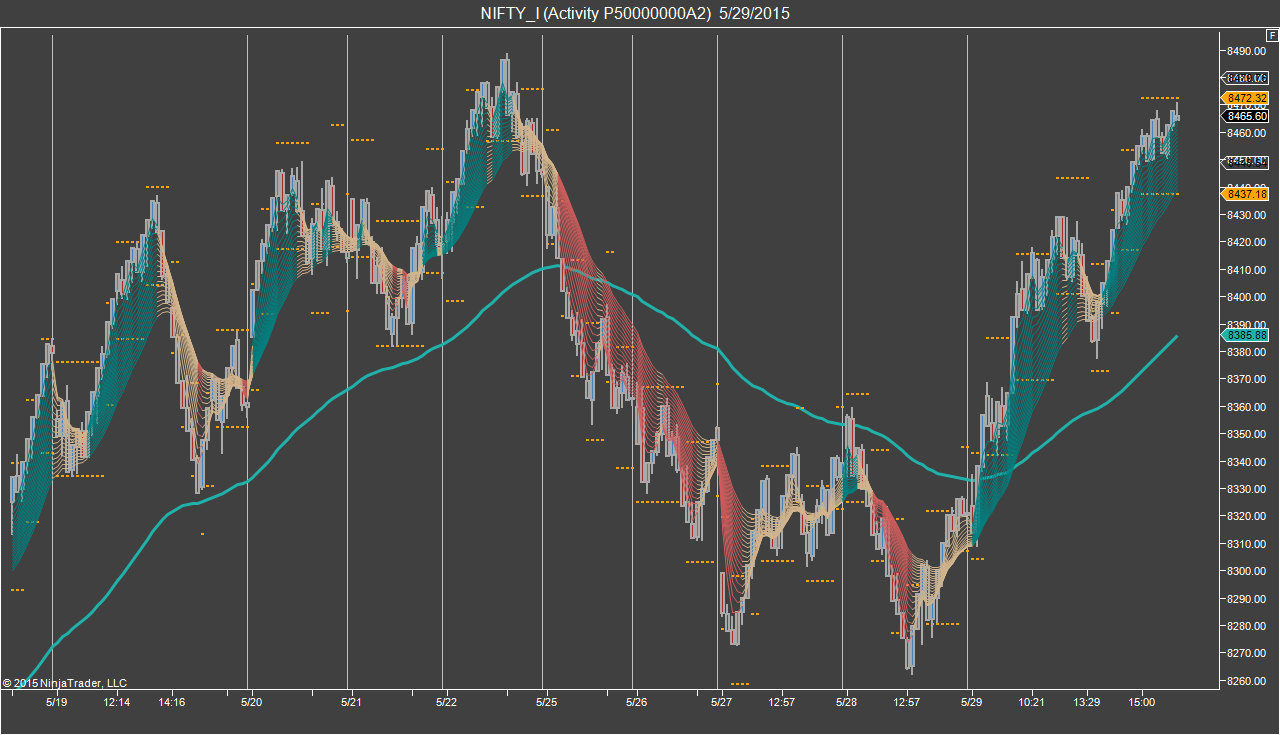Click the 8490.00 price axis label
1280x735 pixels.
(x=1247, y=51)
